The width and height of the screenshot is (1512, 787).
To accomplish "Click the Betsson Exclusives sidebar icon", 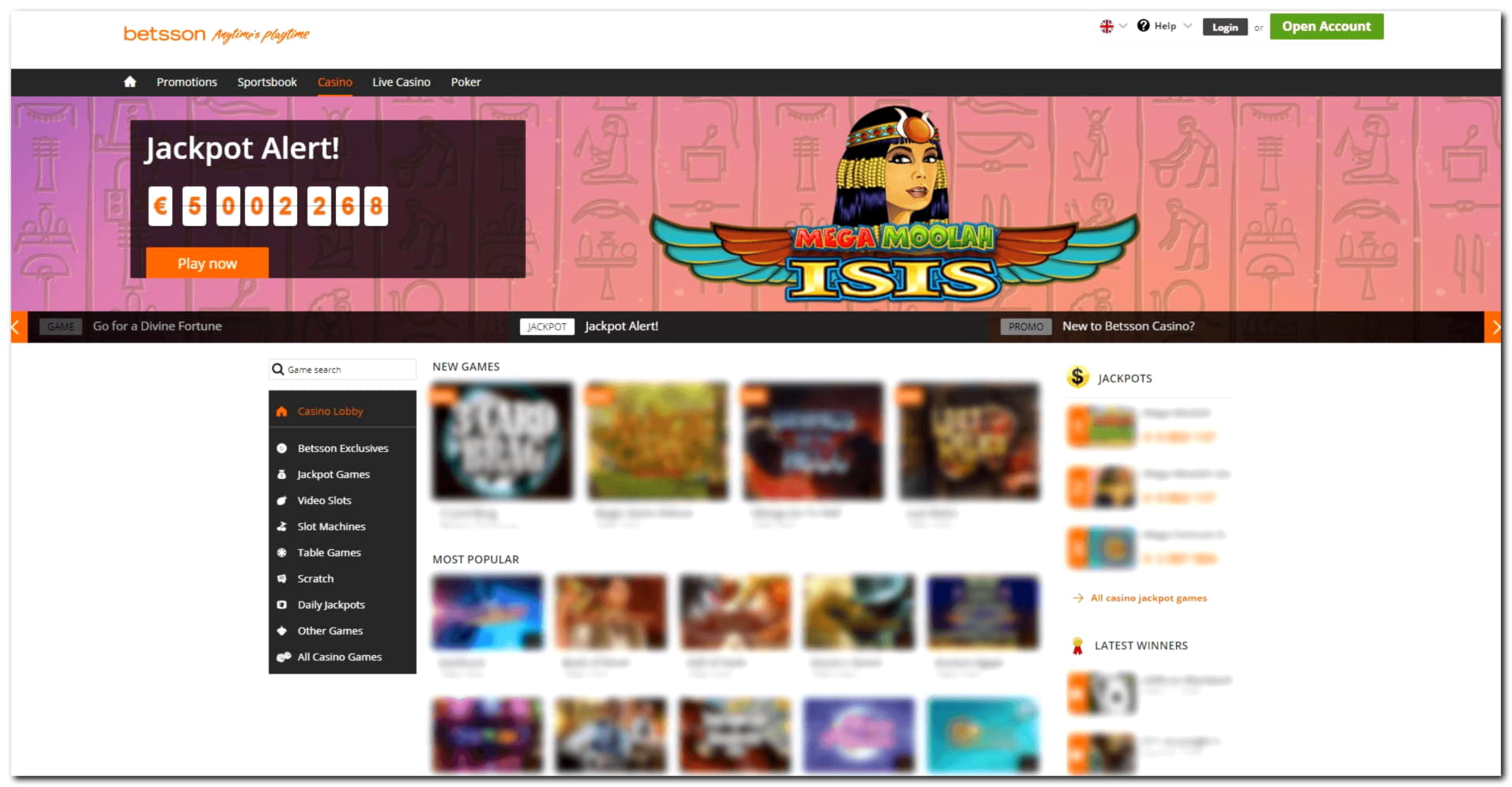I will pos(281,448).
